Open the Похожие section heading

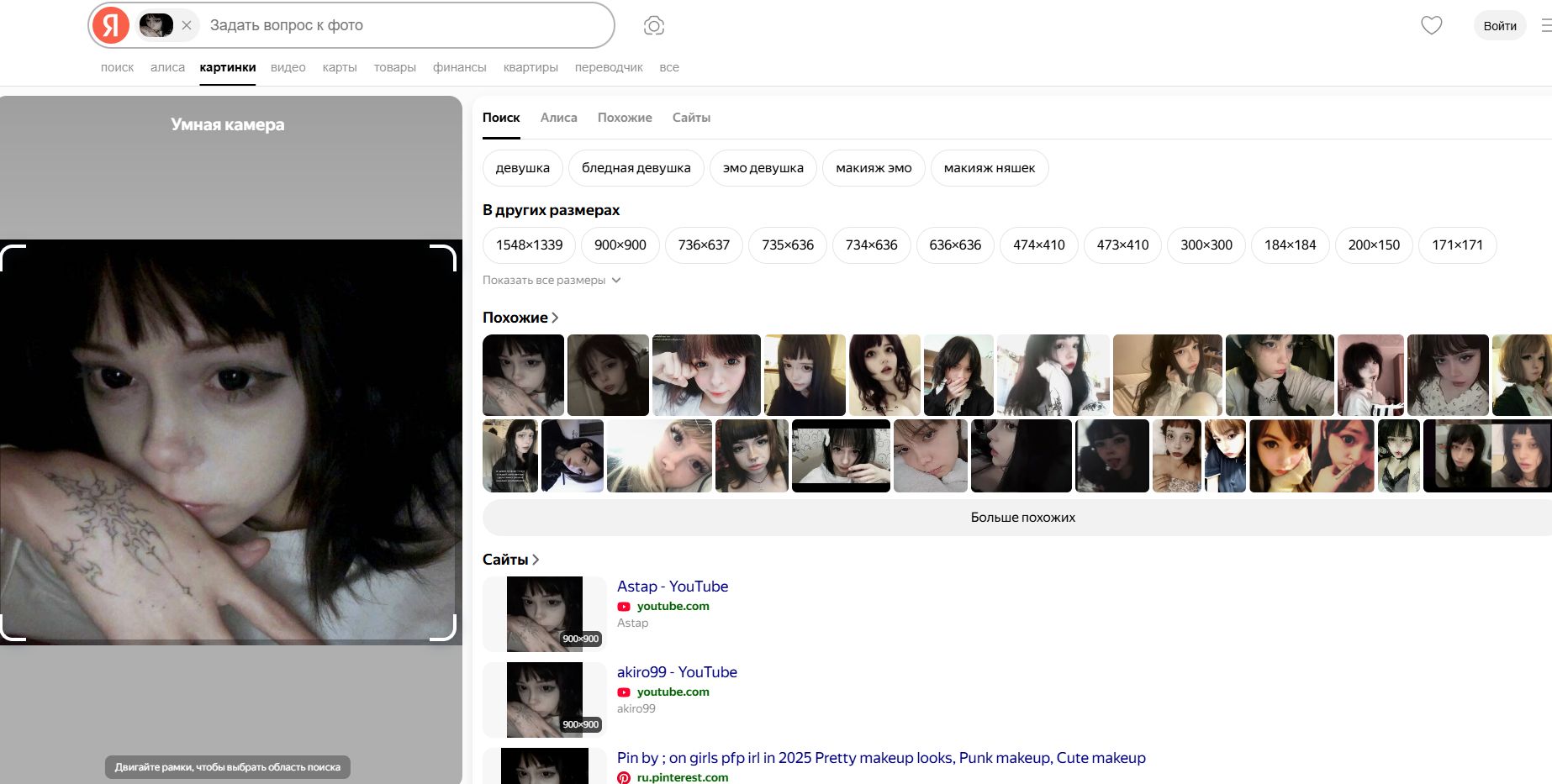pyautogui.click(x=520, y=318)
